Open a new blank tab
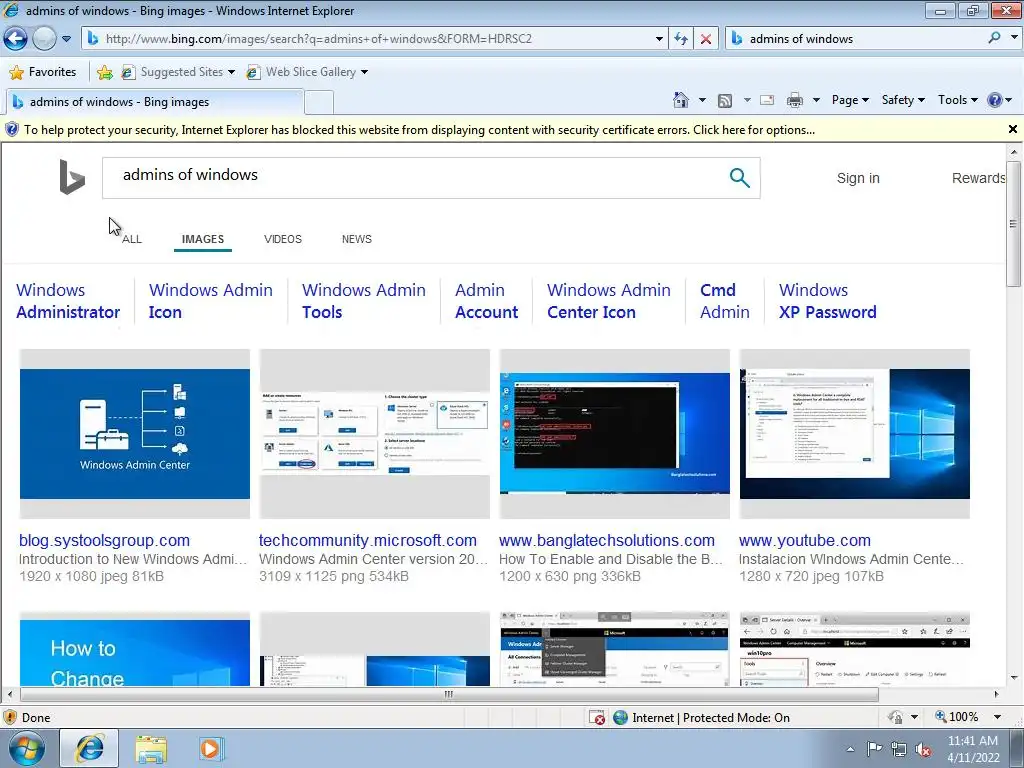 pos(319,103)
